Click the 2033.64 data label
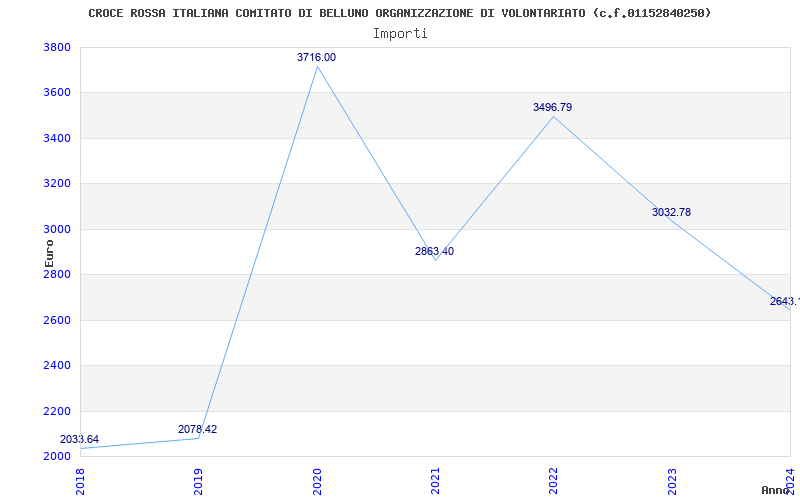Screen dimensions: 800x500 (x=80, y=439)
